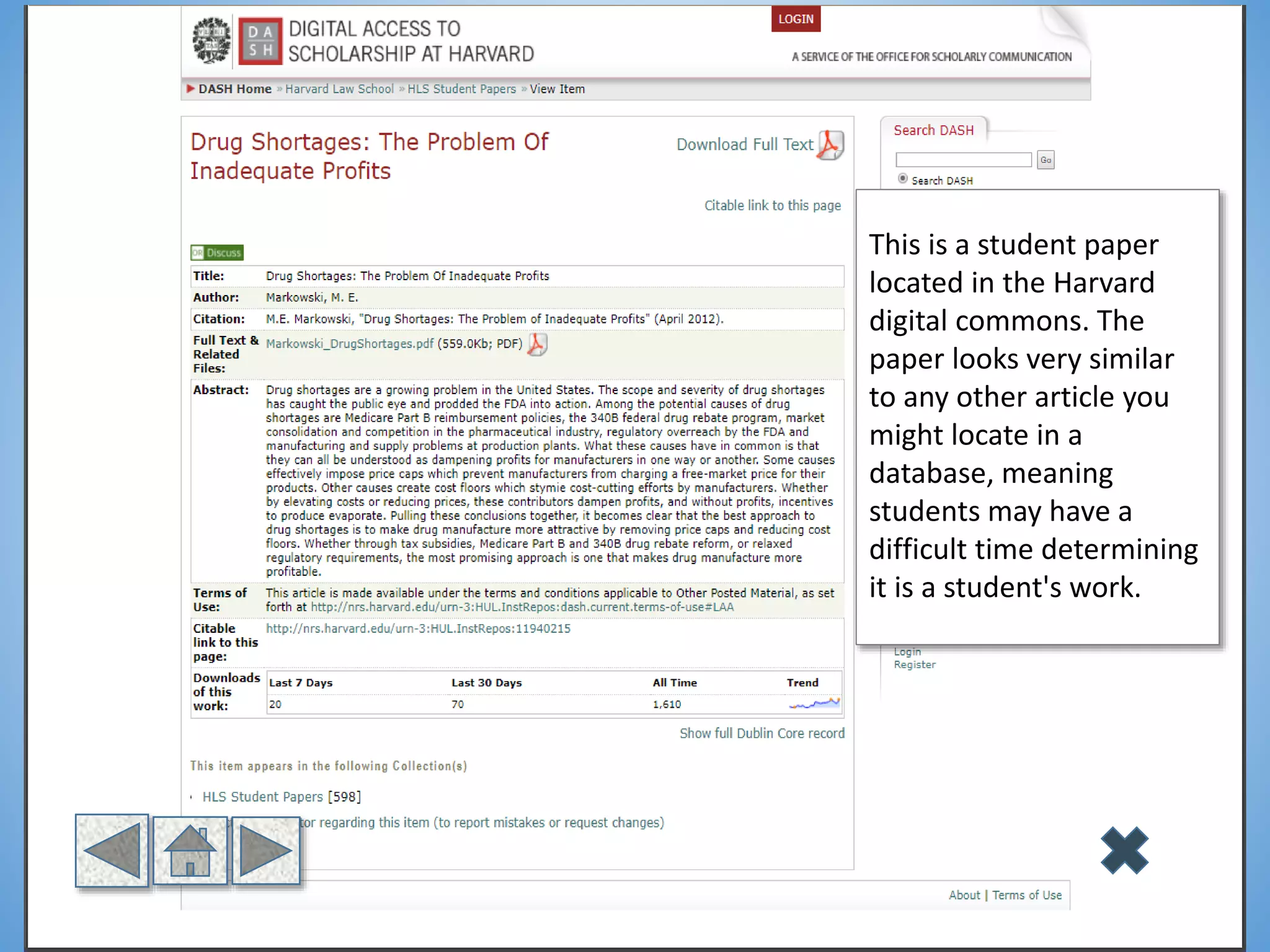Click the Last 7 Days value 20
The image size is (1270, 952).
click(x=275, y=705)
